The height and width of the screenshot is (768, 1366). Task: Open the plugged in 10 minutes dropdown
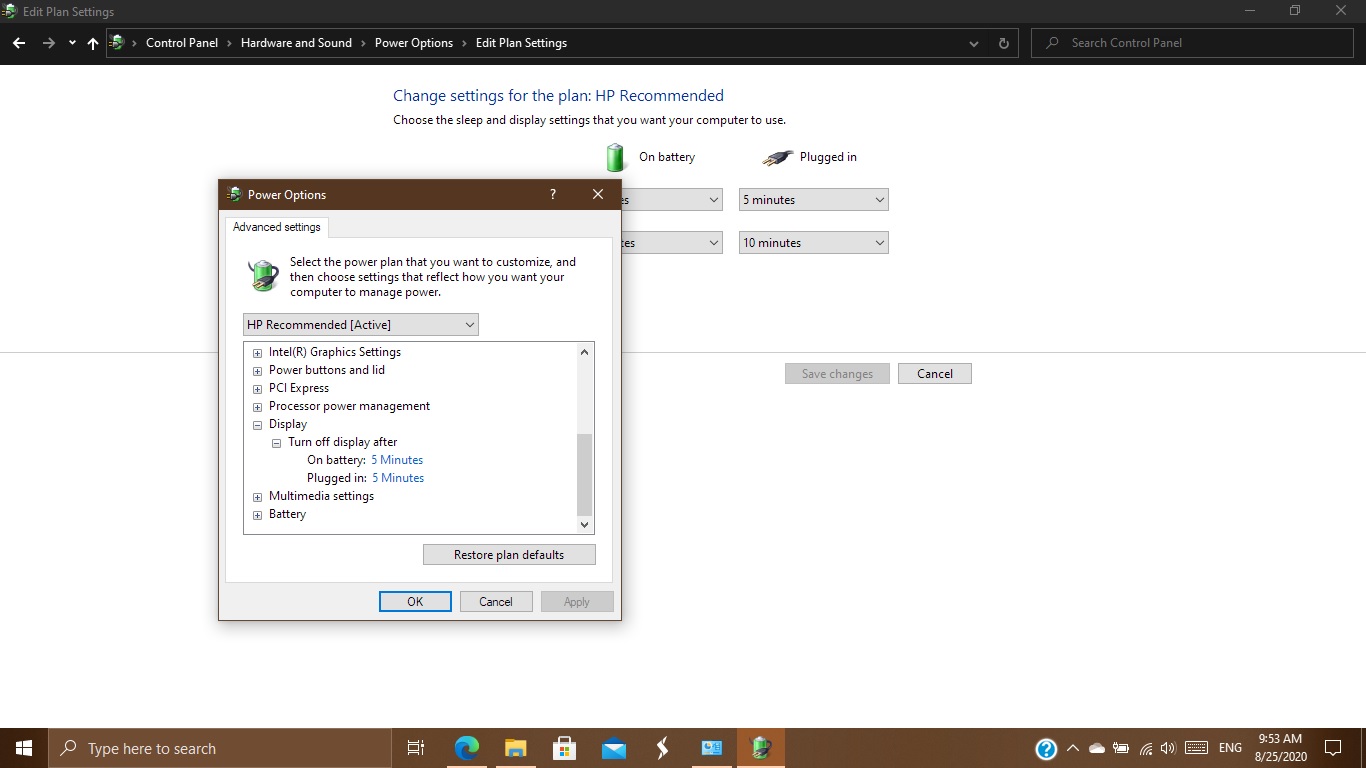click(x=814, y=243)
